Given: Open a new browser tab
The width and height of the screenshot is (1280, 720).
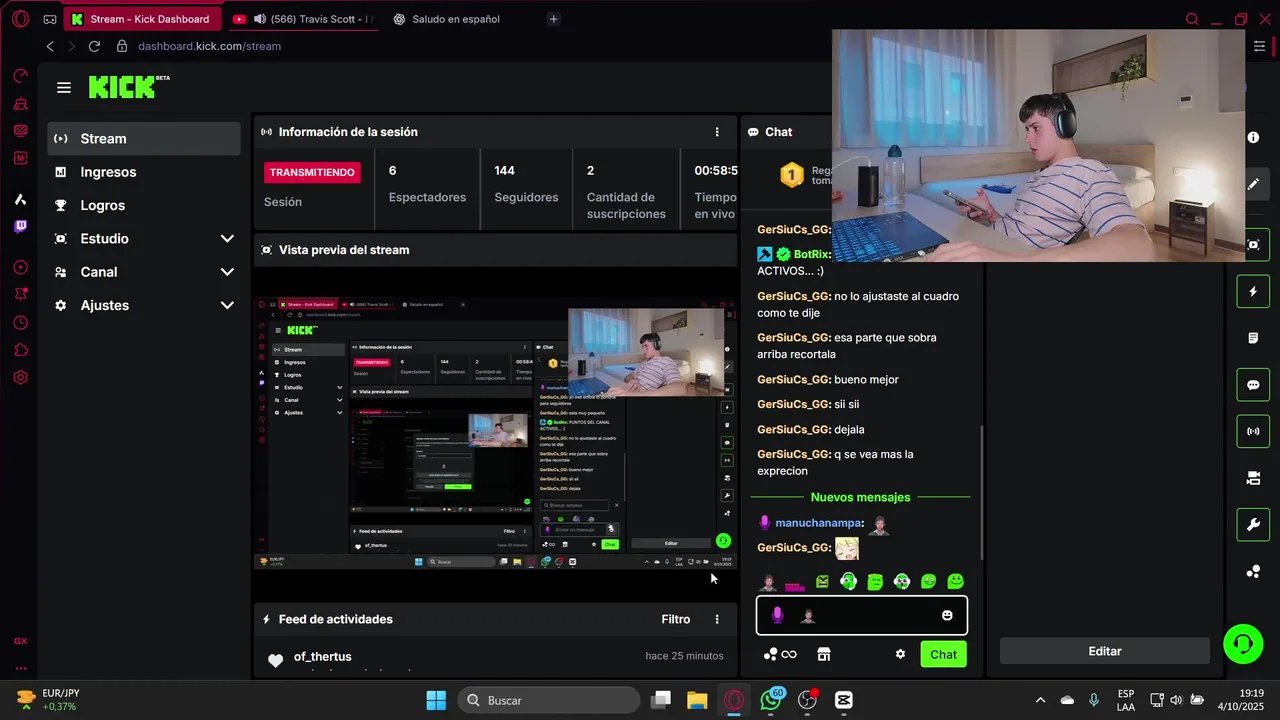Looking at the screenshot, I should click(553, 19).
